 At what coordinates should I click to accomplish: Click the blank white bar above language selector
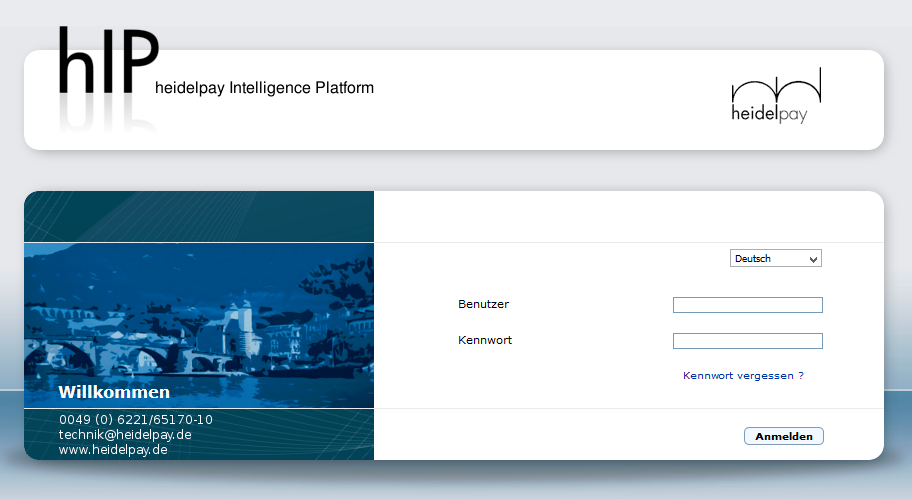628,216
